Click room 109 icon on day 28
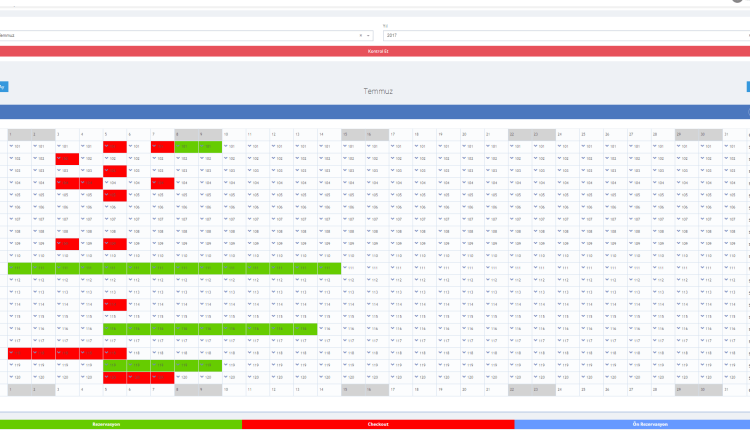Image resolution: width=750 pixels, height=430 pixels. (x=656, y=243)
